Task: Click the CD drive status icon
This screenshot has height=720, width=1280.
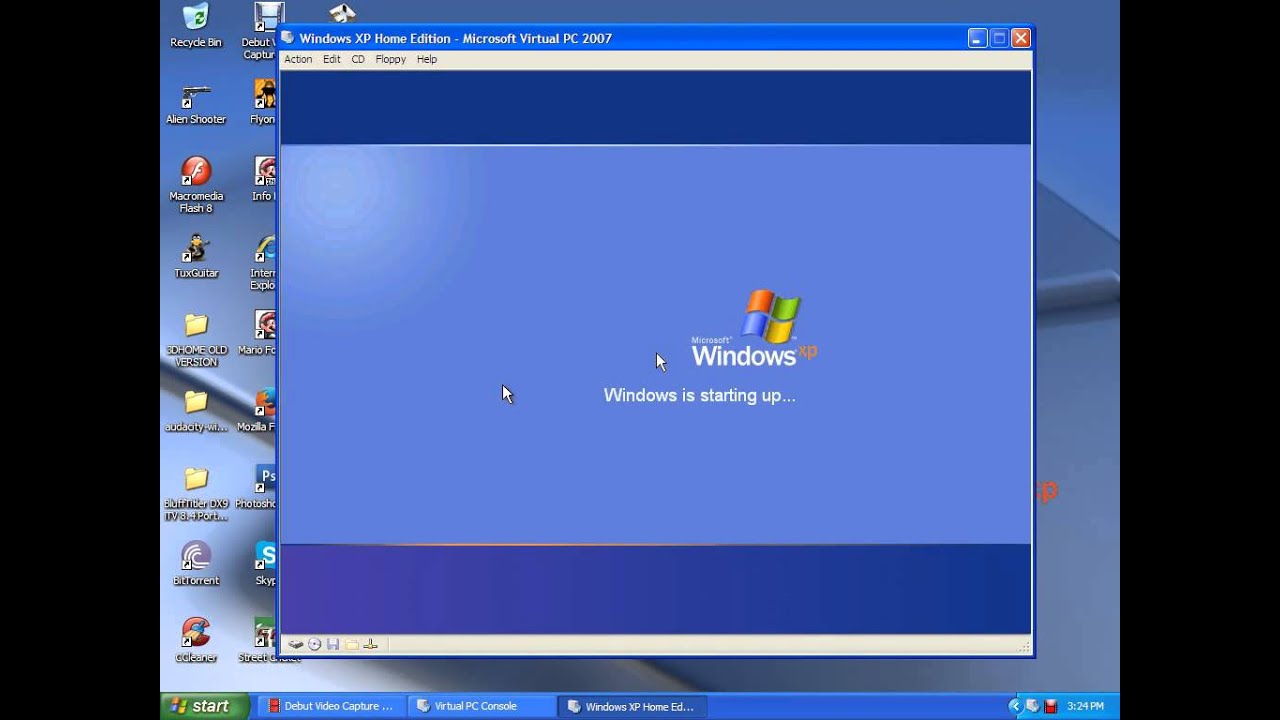Action: coord(315,644)
